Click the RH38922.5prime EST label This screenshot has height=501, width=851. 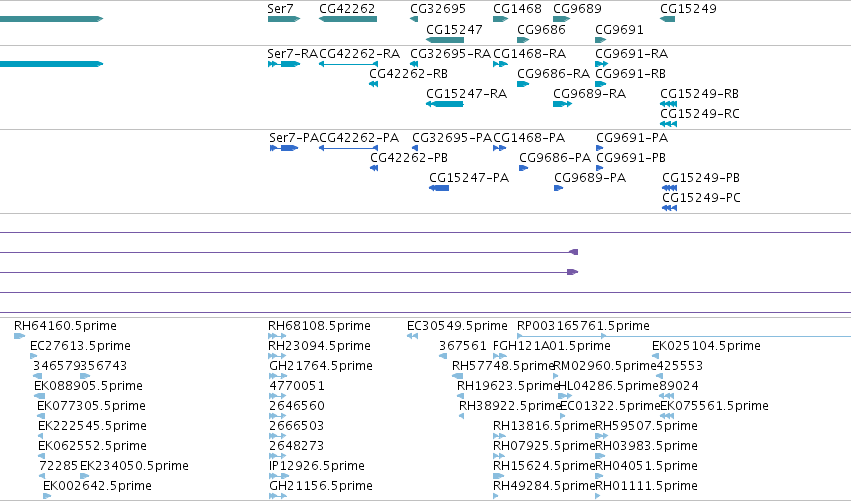click(510, 406)
